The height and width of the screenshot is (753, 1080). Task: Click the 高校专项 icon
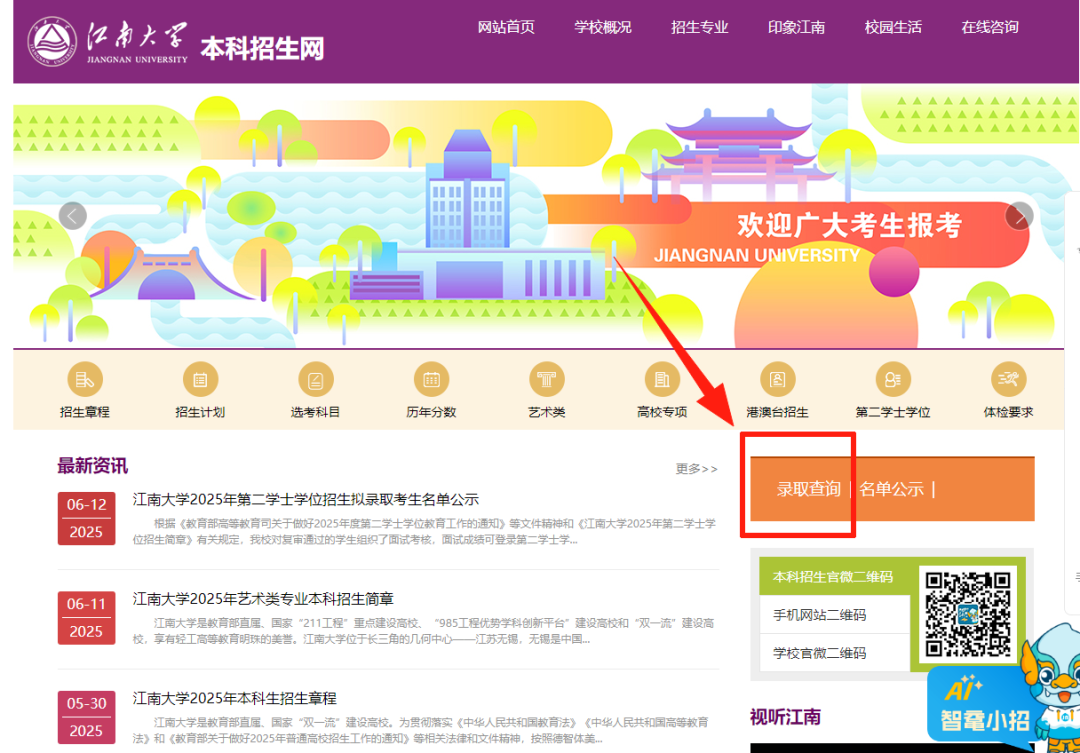[661, 382]
